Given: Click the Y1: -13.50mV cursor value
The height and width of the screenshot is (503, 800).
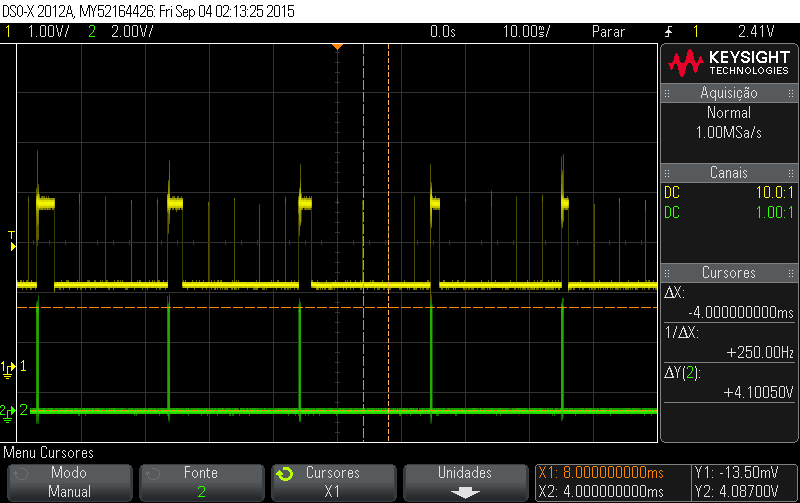Looking at the screenshot, I should coord(736,473).
